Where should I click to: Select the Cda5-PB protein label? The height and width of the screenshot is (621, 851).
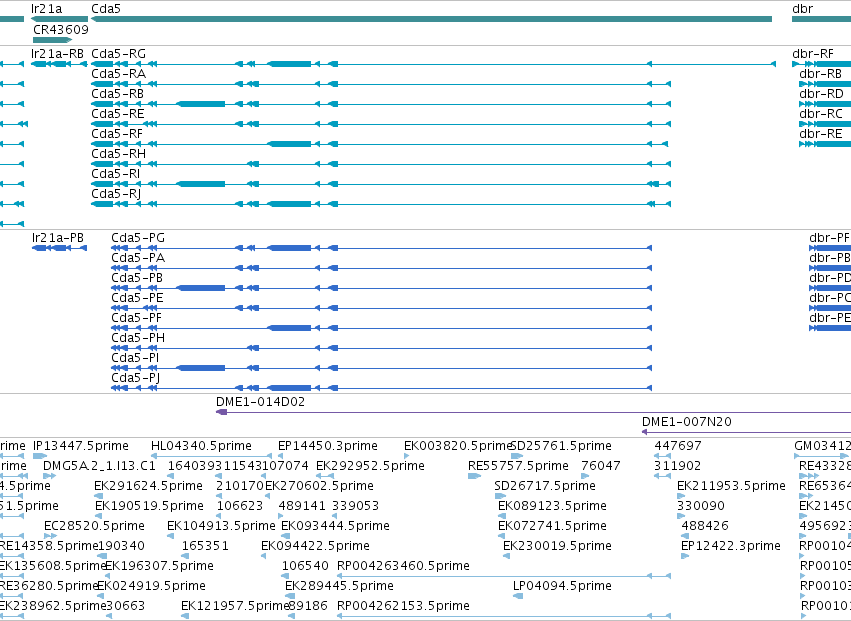tap(137, 278)
